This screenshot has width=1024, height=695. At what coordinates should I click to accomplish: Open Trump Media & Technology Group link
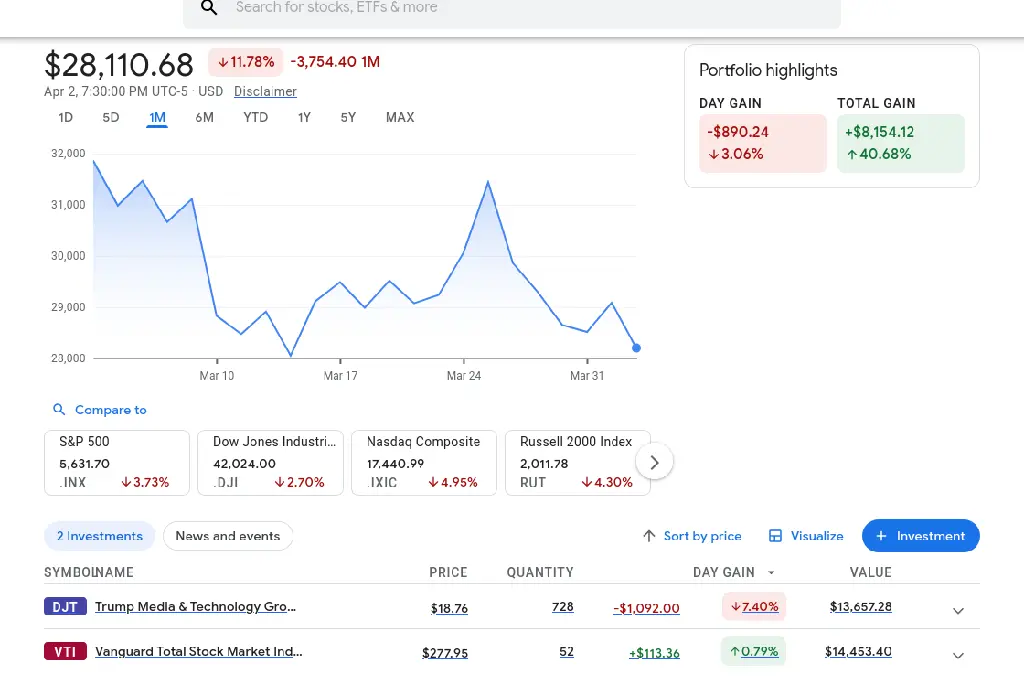coord(195,607)
